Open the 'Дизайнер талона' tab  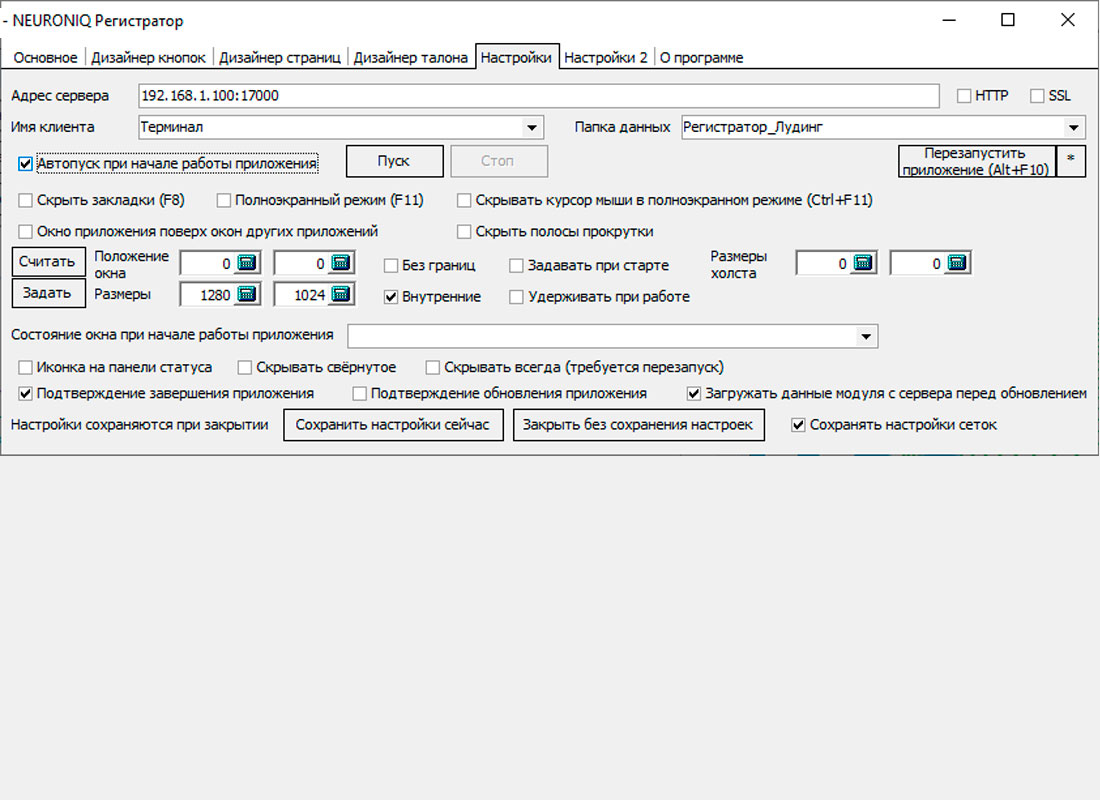410,58
